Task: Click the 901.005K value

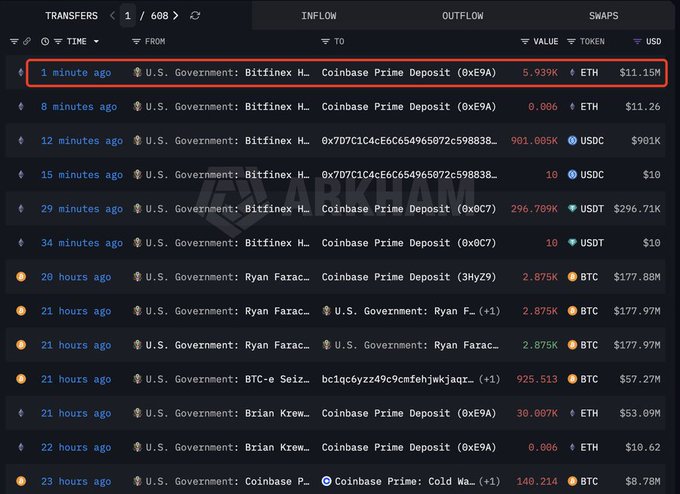Action: pyautogui.click(x=534, y=141)
